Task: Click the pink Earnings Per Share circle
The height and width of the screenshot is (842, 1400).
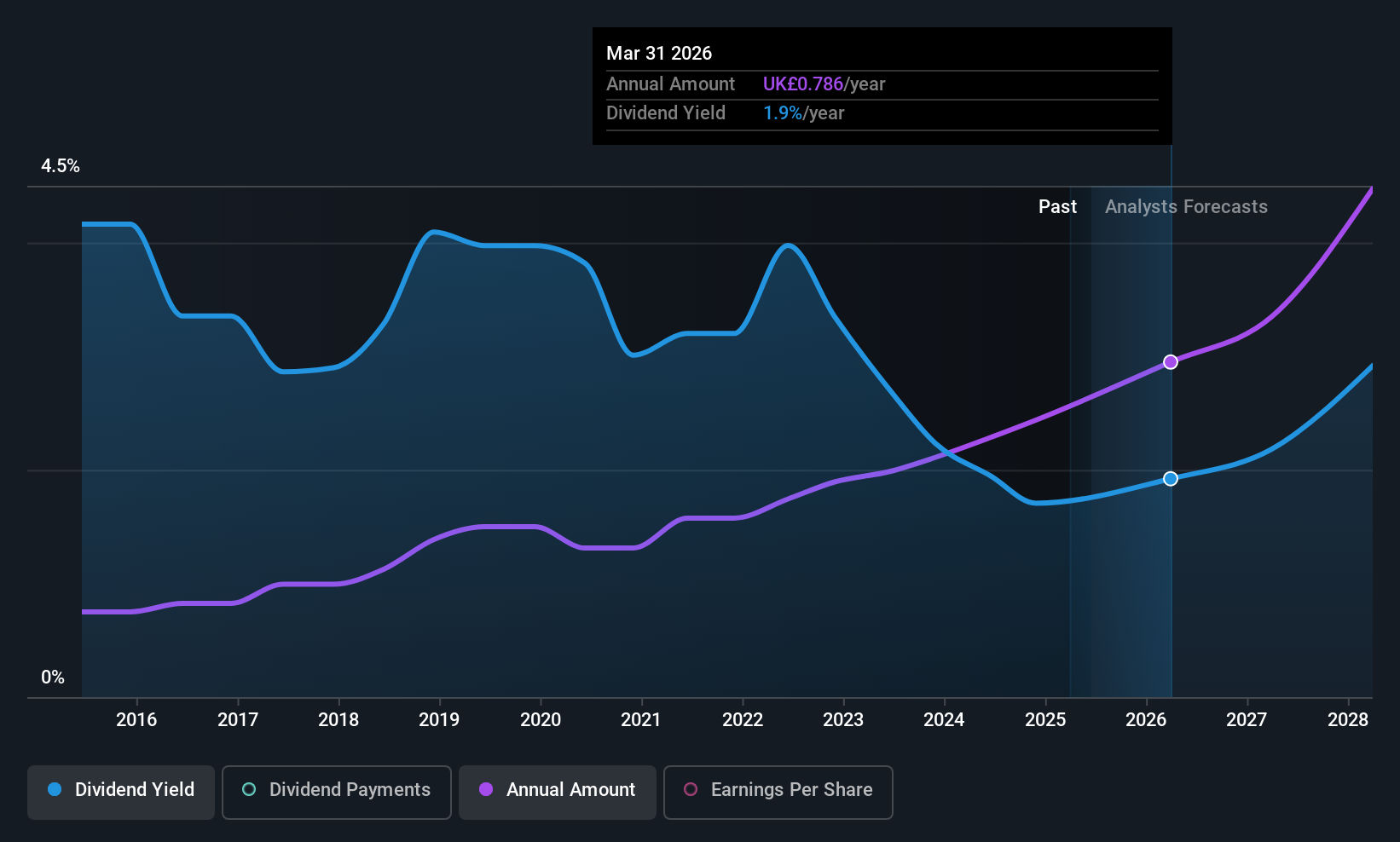Action: click(x=691, y=789)
